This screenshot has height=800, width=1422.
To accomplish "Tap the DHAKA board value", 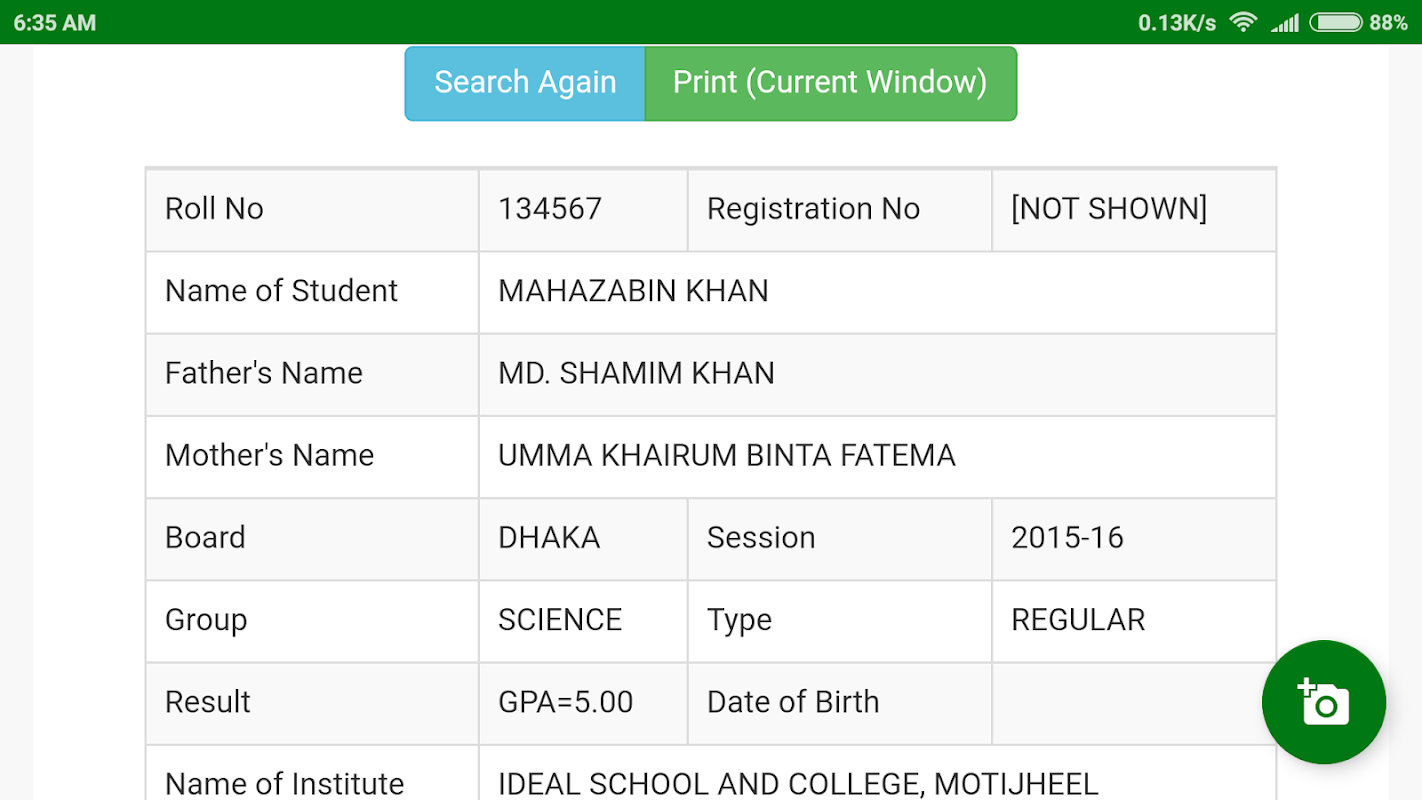I will 549,538.
